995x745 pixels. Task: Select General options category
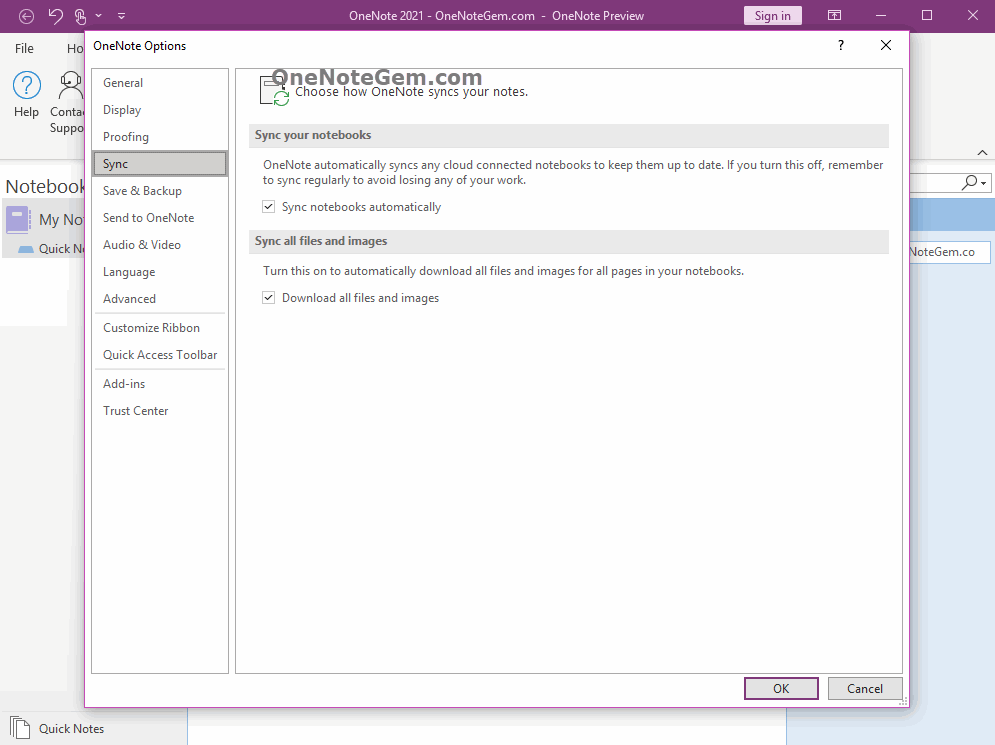160,82
